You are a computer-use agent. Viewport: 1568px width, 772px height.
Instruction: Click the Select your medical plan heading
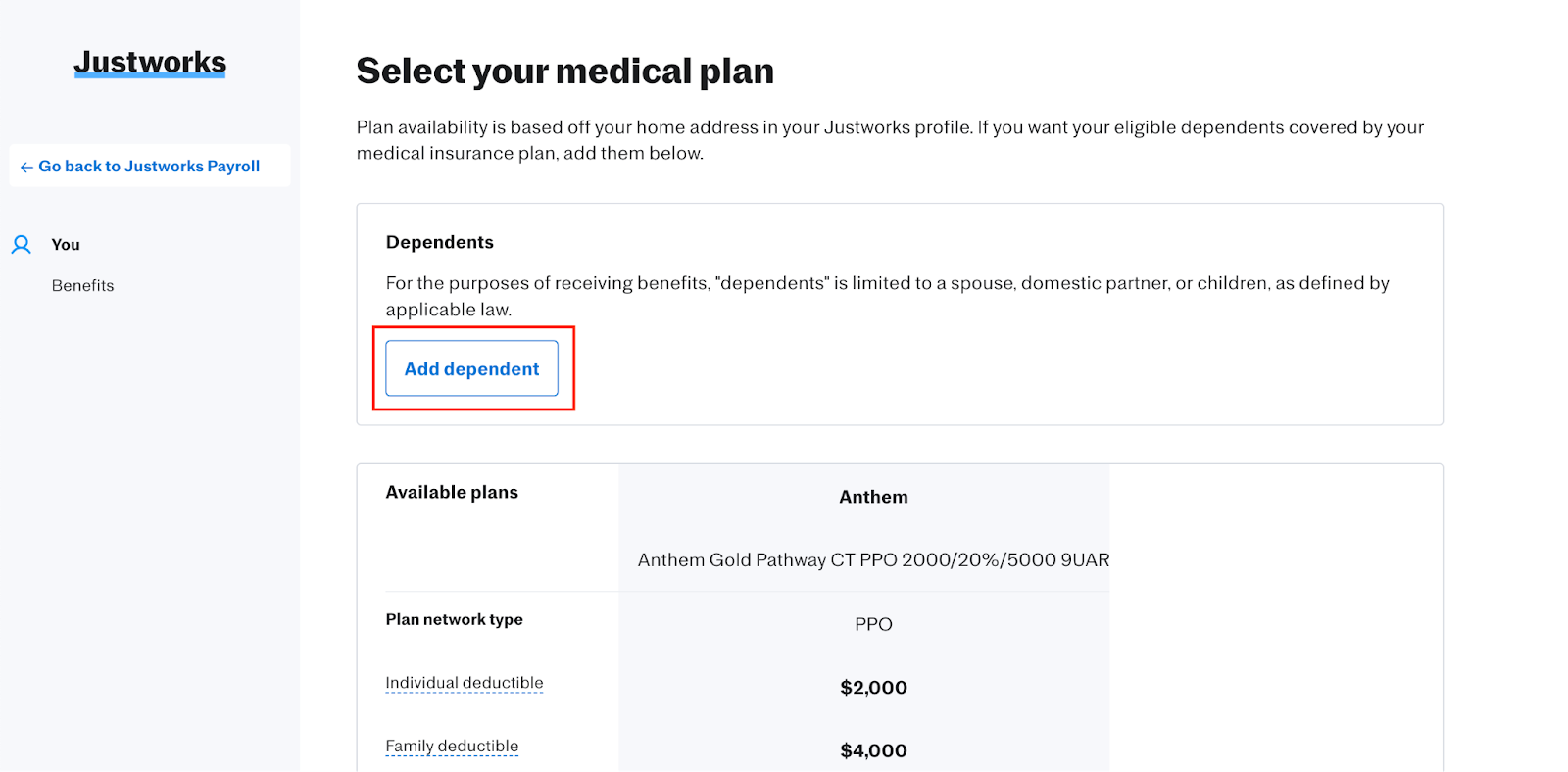pos(565,72)
